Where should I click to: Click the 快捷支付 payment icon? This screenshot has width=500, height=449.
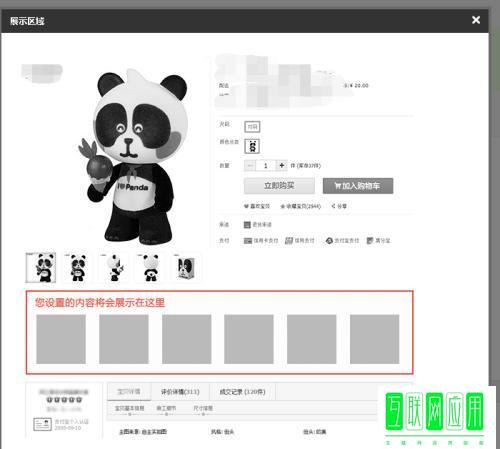[x=289, y=240]
